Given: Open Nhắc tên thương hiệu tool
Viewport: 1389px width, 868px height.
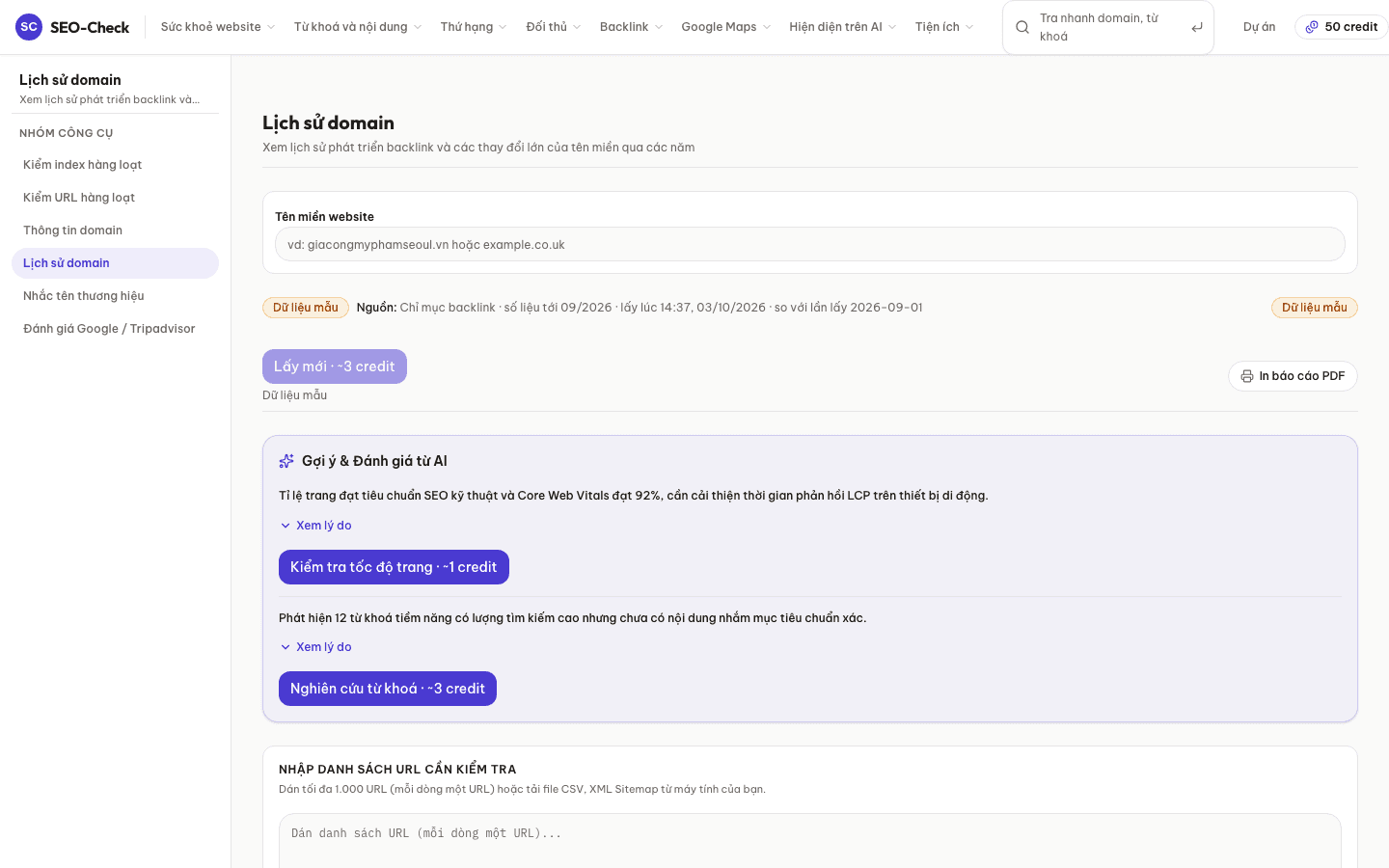Looking at the screenshot, I should tap(115, 296).
